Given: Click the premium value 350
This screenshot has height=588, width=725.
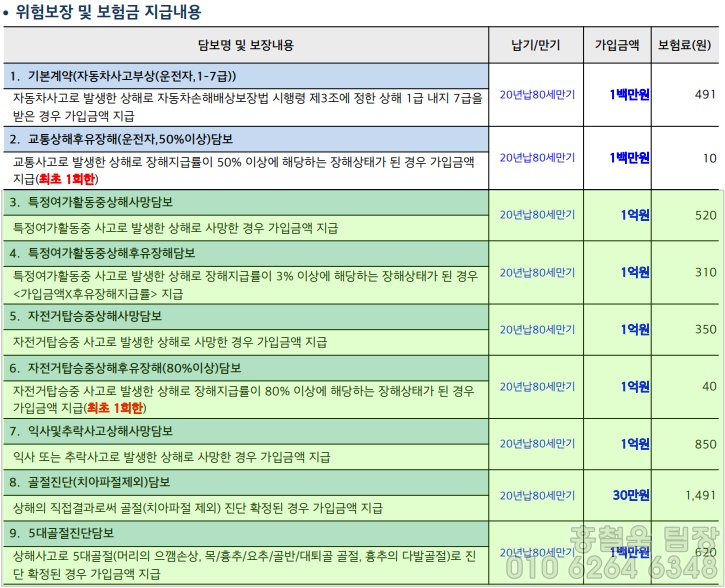Looking at the screenshot, I should [x=706, y=330].
